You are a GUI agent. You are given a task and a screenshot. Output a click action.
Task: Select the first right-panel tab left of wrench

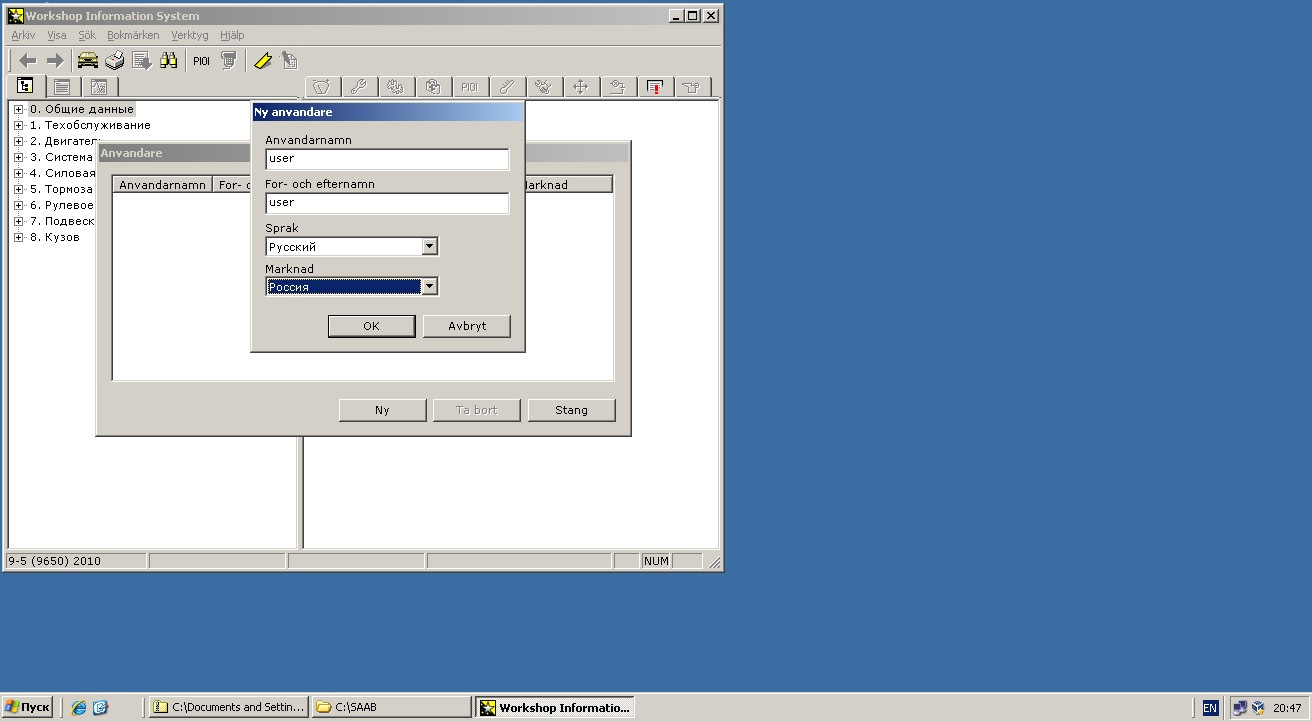[x=321, y=87]
